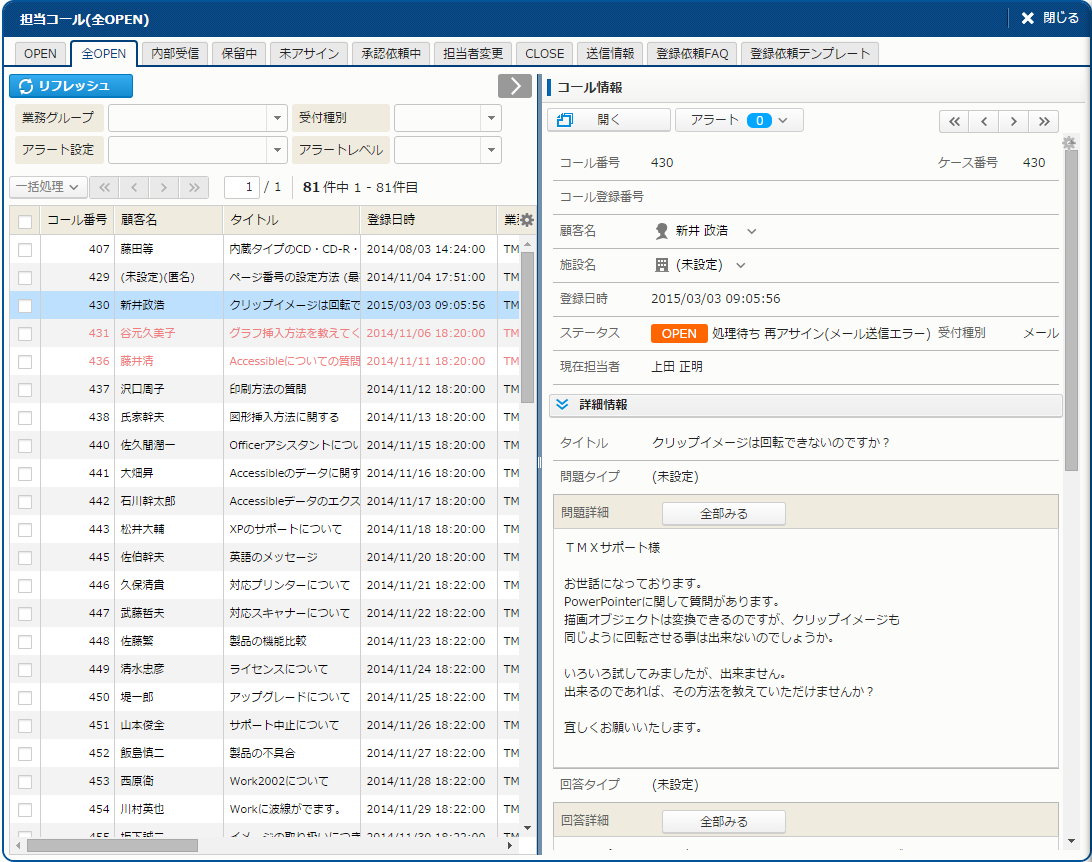
Task: Show next call record arrow
Action: [x=1013, y=121]
